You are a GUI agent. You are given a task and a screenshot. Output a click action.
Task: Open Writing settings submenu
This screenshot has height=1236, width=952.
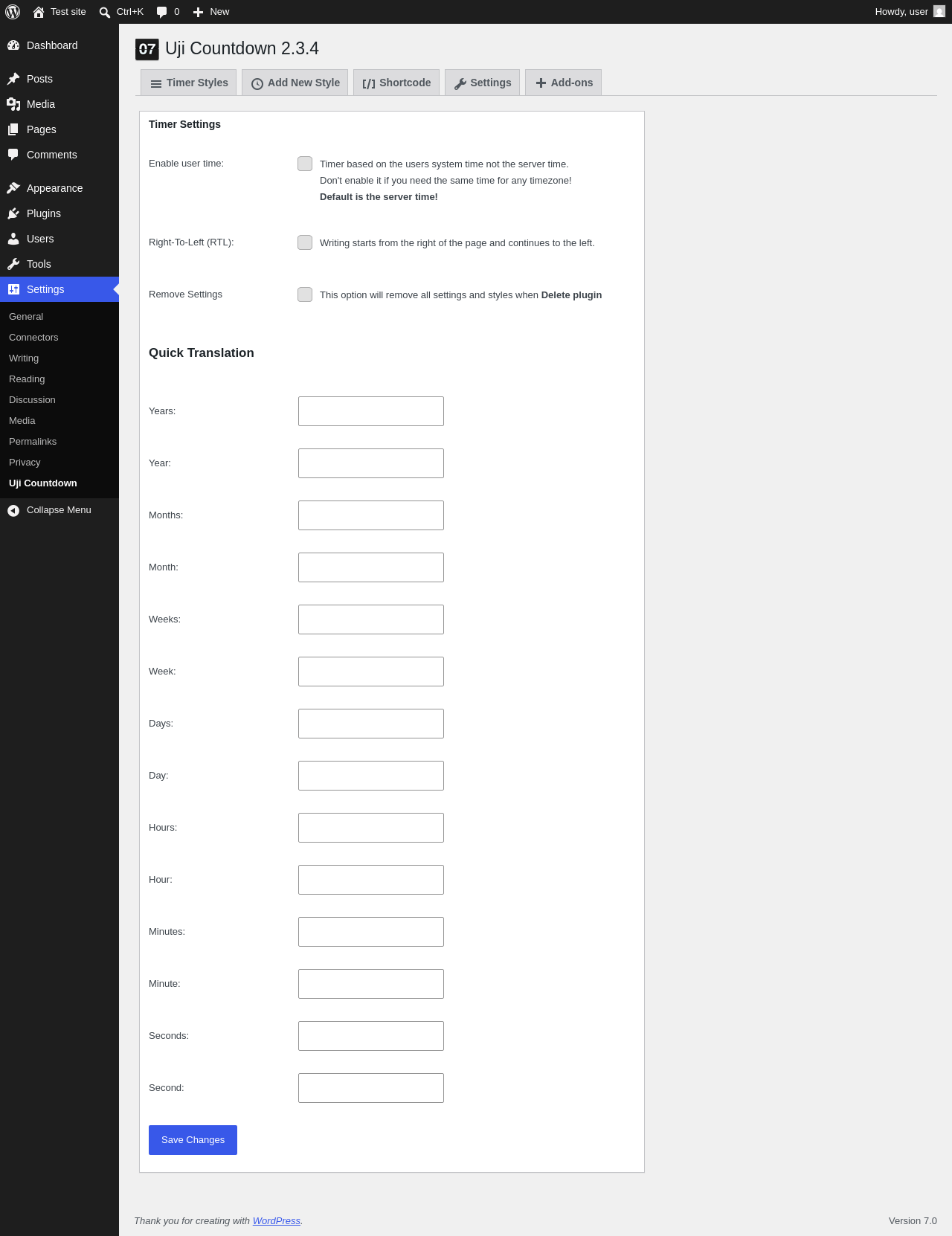[x=59, y=358]
